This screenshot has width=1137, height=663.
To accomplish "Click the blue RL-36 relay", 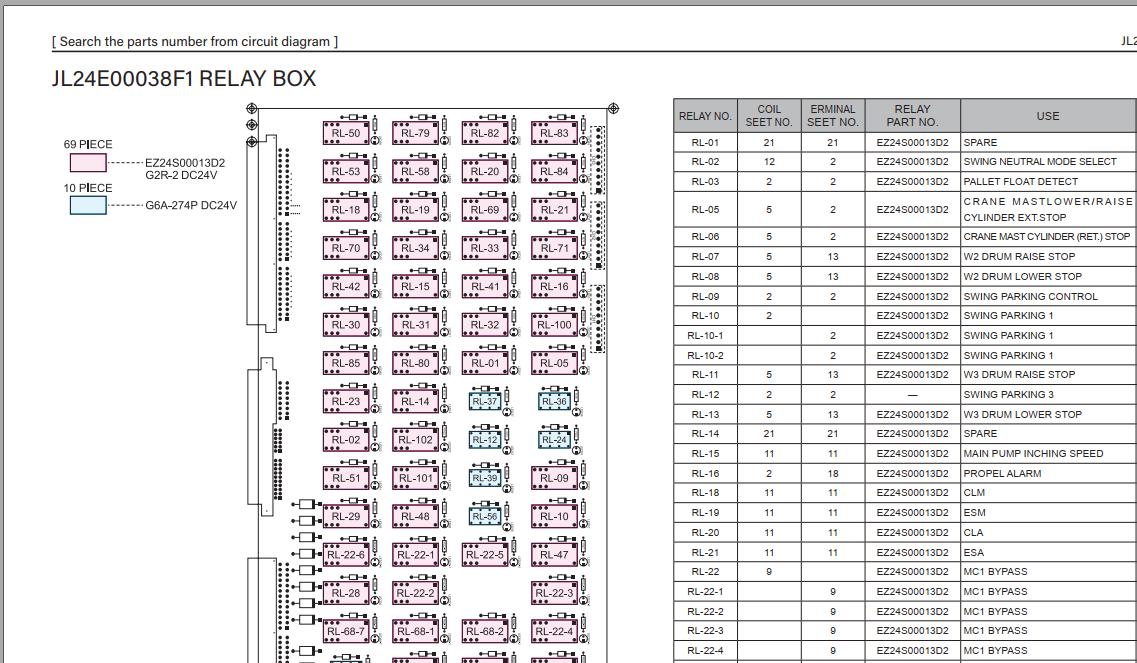I will tap(555, 401).
